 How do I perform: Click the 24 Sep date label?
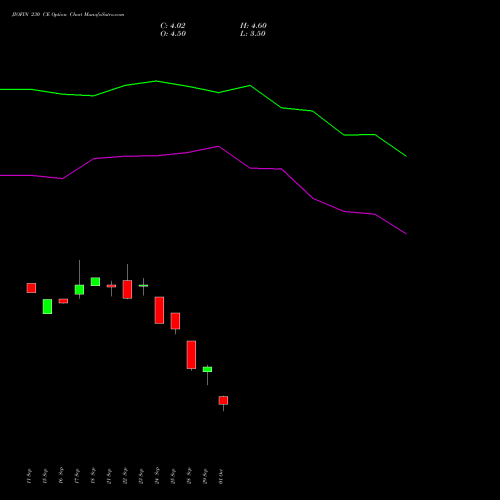[x=157, y=476]
